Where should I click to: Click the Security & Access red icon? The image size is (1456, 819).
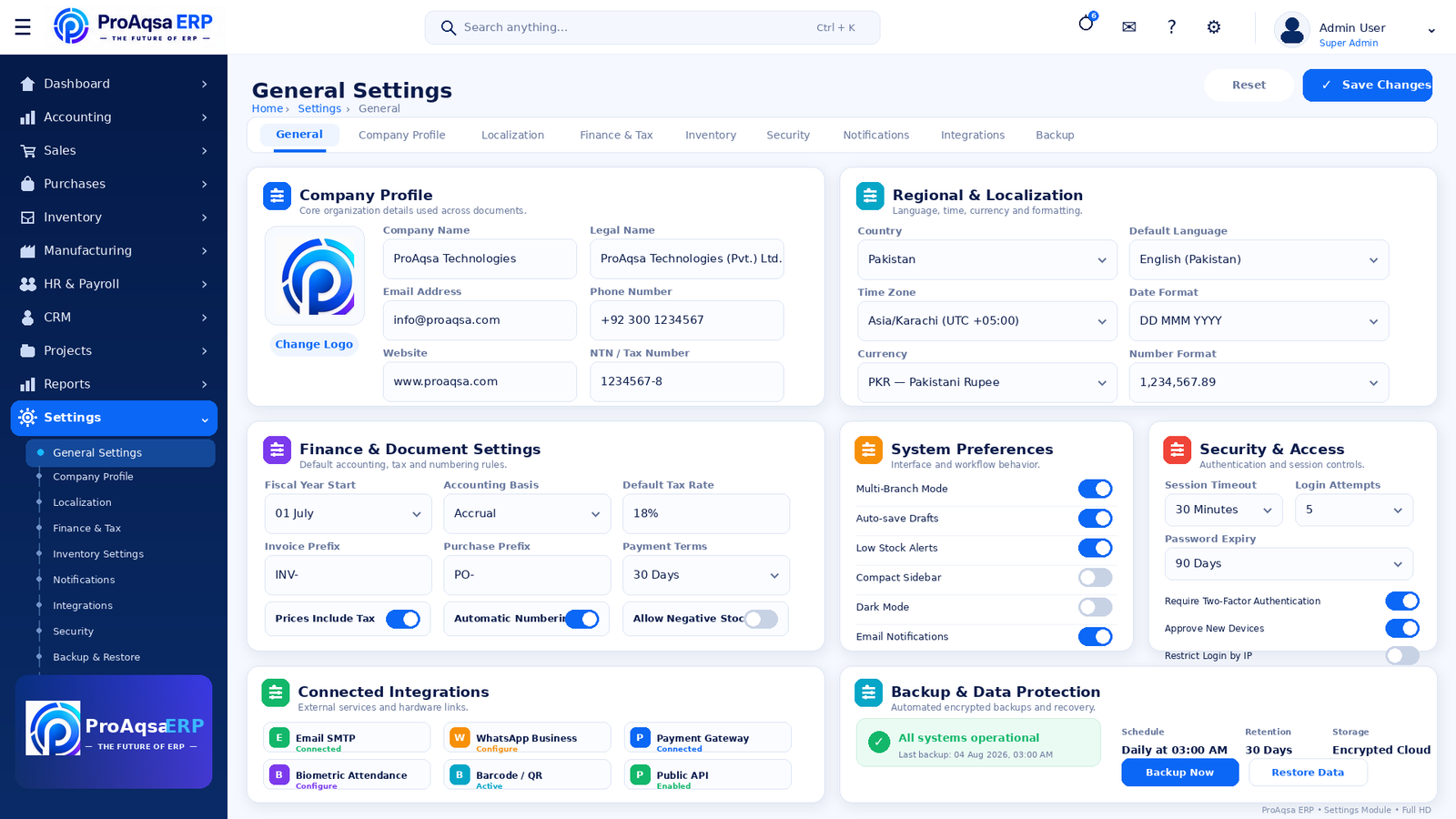1178,450
